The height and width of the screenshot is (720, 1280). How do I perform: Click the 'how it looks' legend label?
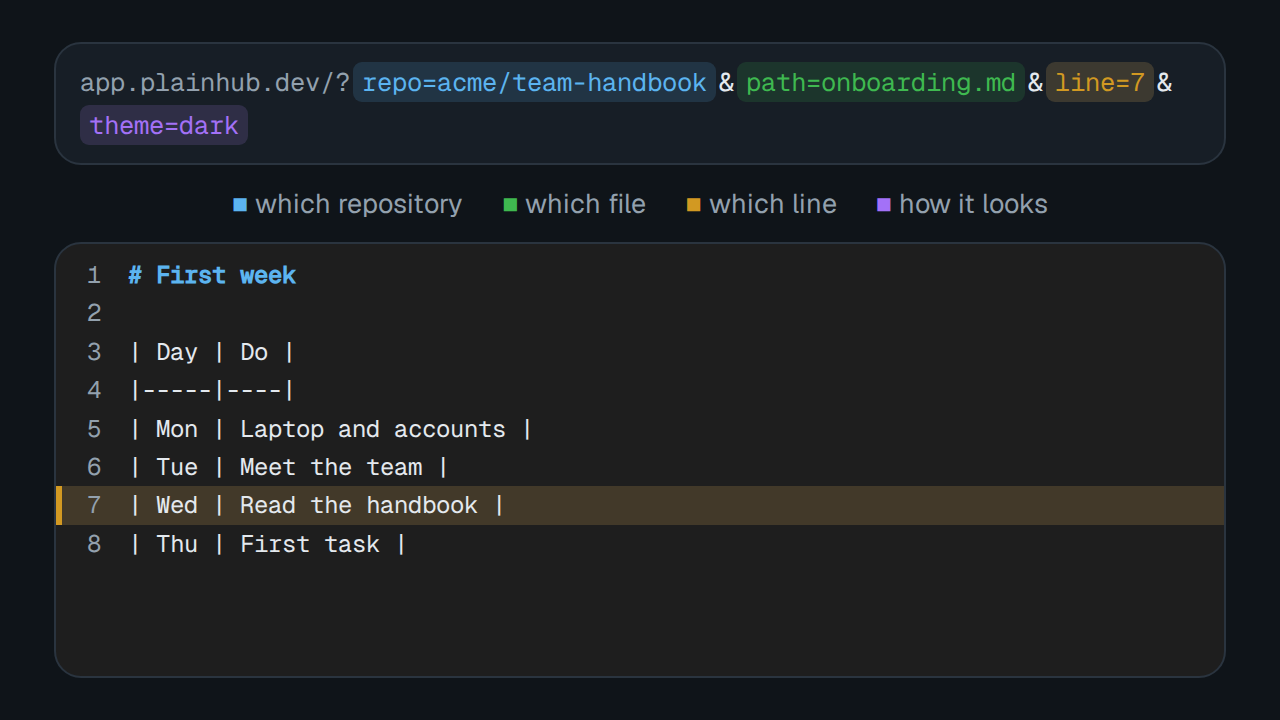click(x=973, y=204)
